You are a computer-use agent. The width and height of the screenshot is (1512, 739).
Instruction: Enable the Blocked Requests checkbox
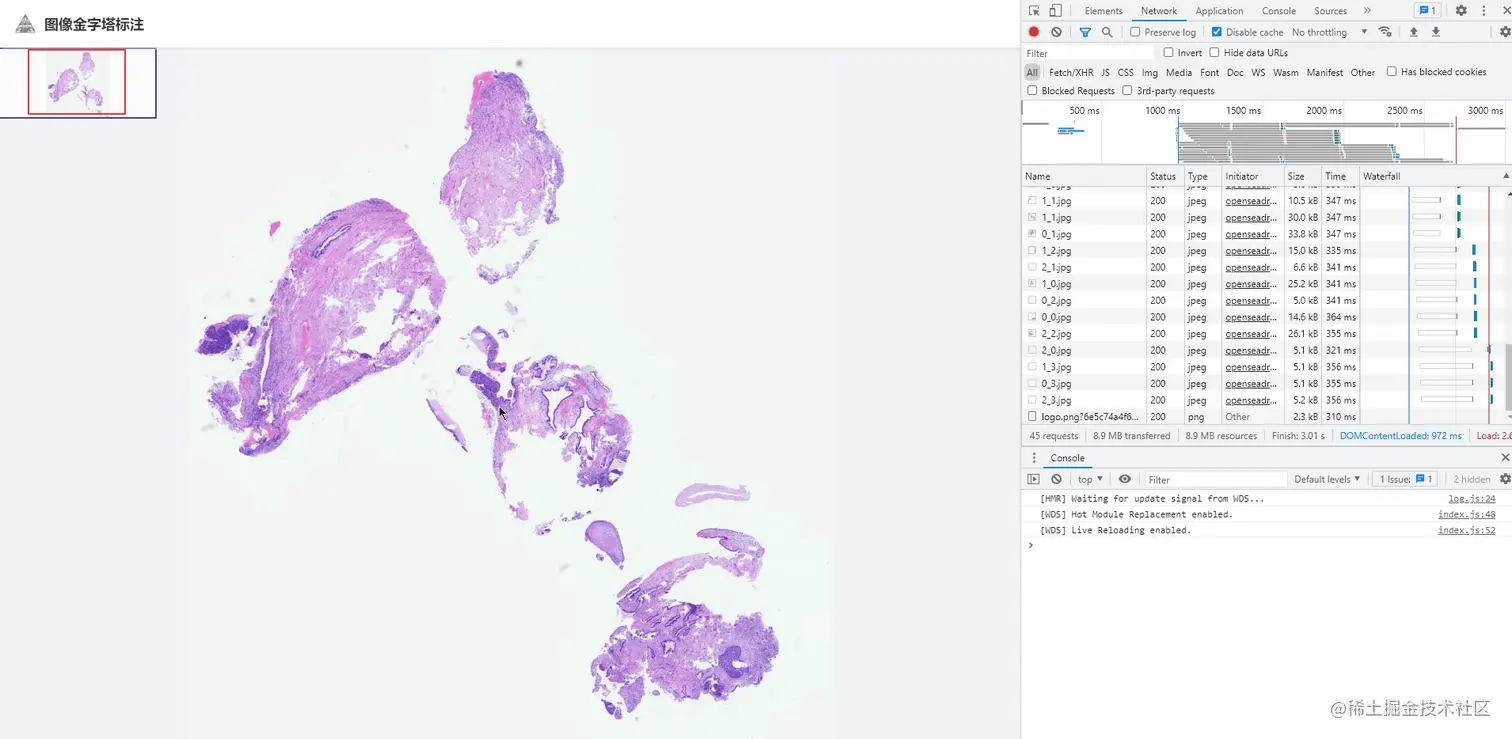click(x=1032, y=91)
